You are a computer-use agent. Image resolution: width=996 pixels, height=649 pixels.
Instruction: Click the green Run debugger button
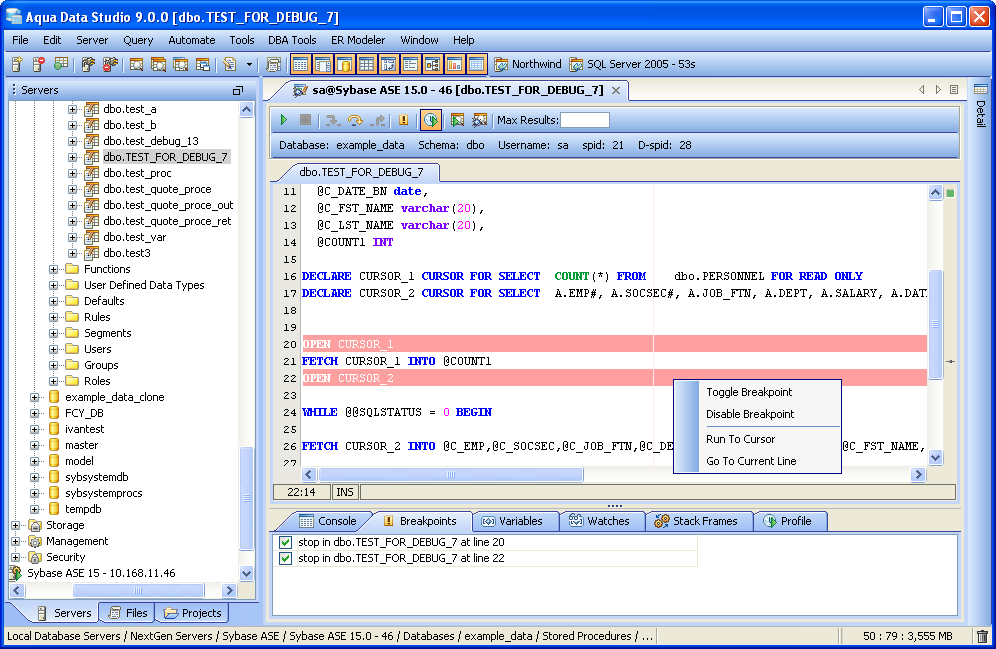pyautogui.click(x=285, y=120)
